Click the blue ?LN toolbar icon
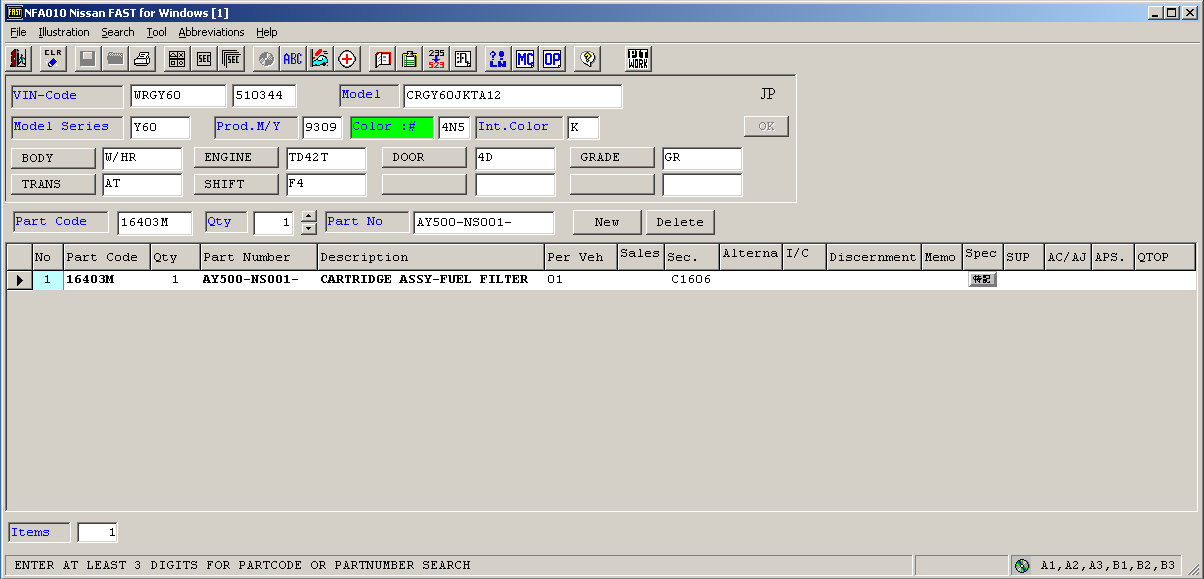 pos(498,59)
